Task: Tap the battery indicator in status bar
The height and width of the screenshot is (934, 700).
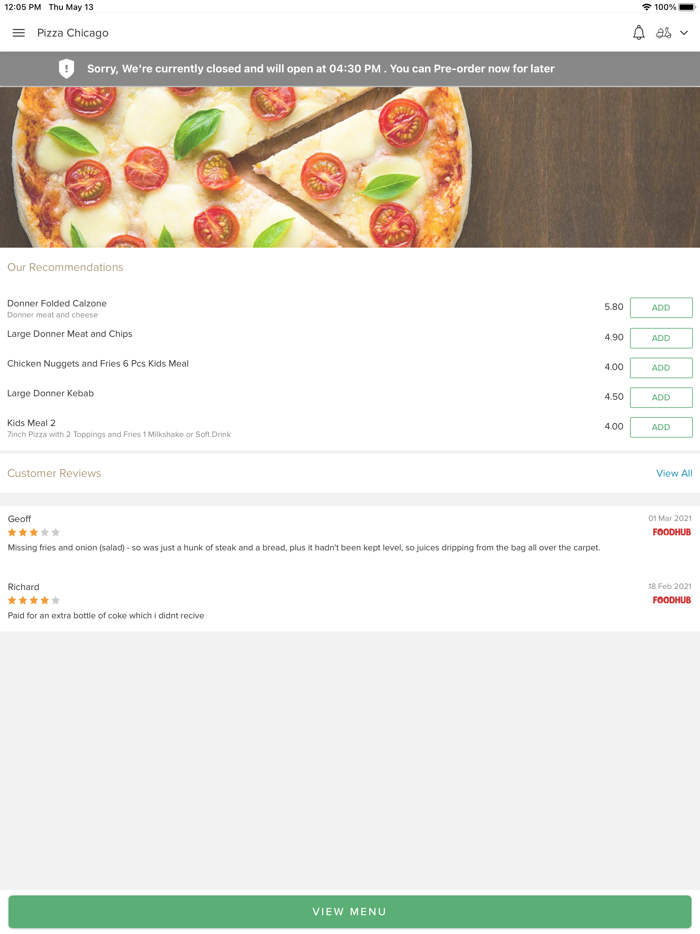Action: [686, 7]
